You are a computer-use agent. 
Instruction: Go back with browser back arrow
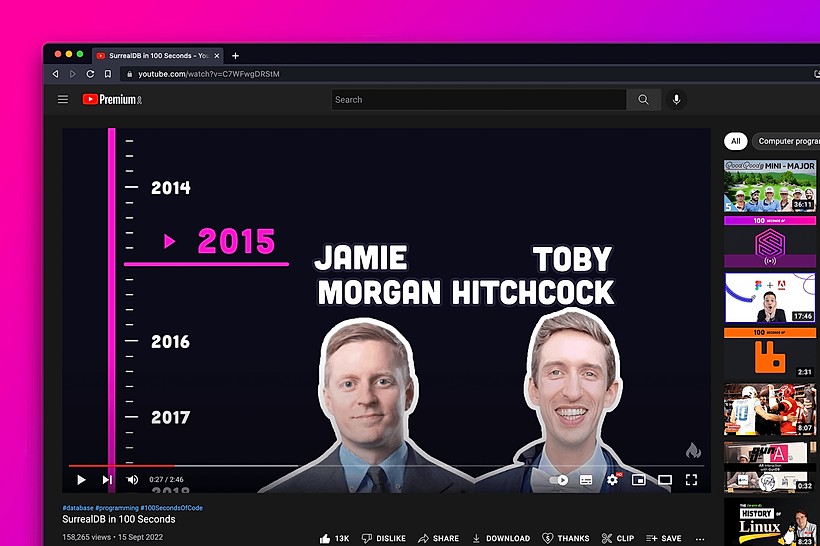tap(55, 74)
